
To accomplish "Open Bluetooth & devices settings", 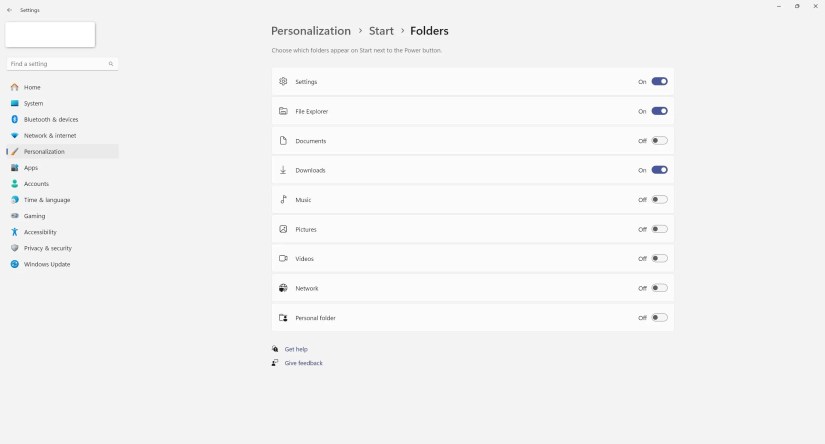I will point(51,119).
